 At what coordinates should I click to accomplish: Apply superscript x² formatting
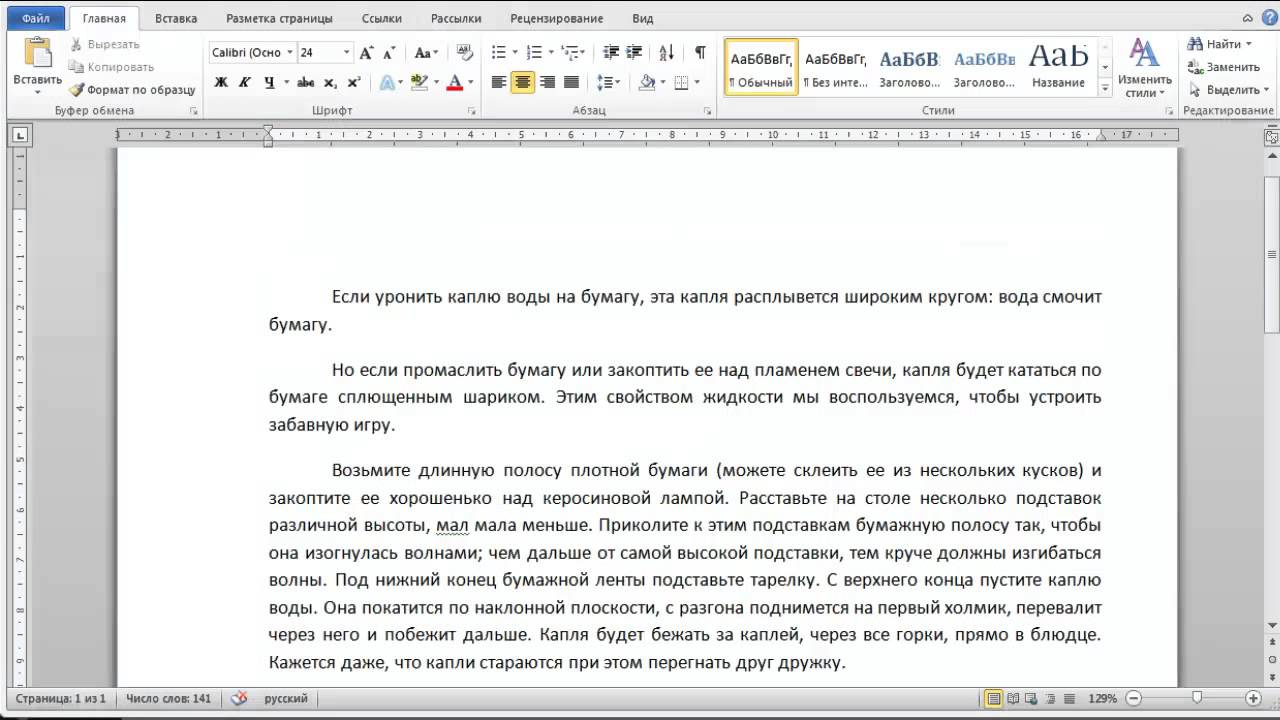pos(353,82)
